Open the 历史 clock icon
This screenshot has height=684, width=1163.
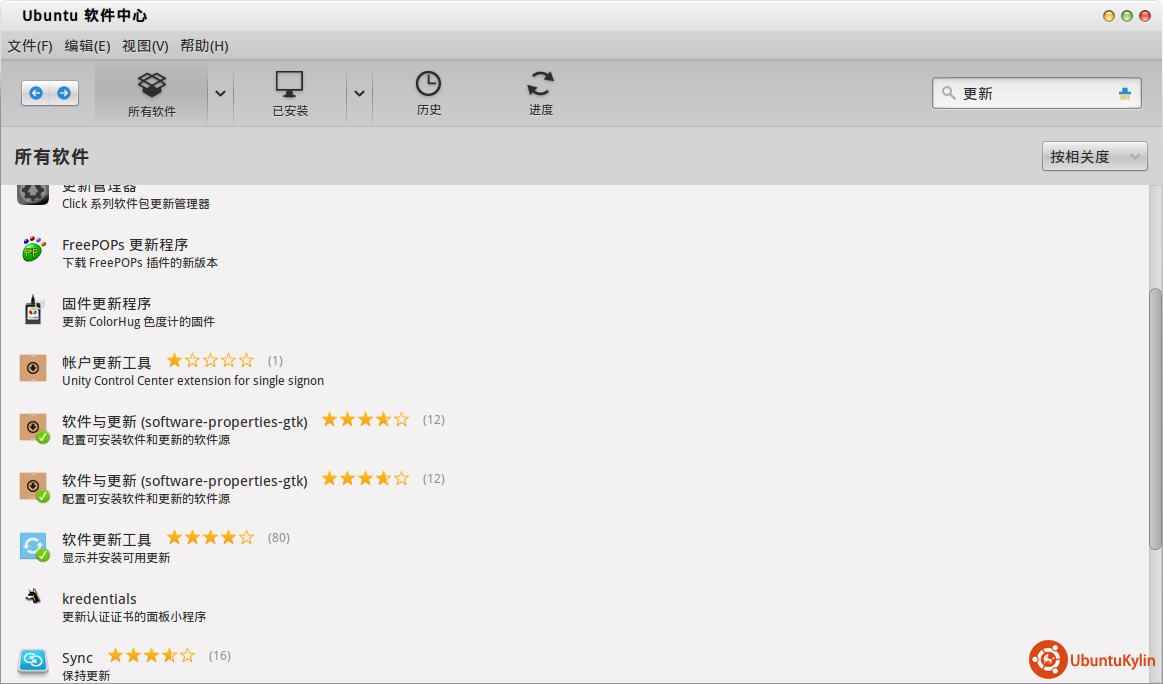click(x=428, y=85)
